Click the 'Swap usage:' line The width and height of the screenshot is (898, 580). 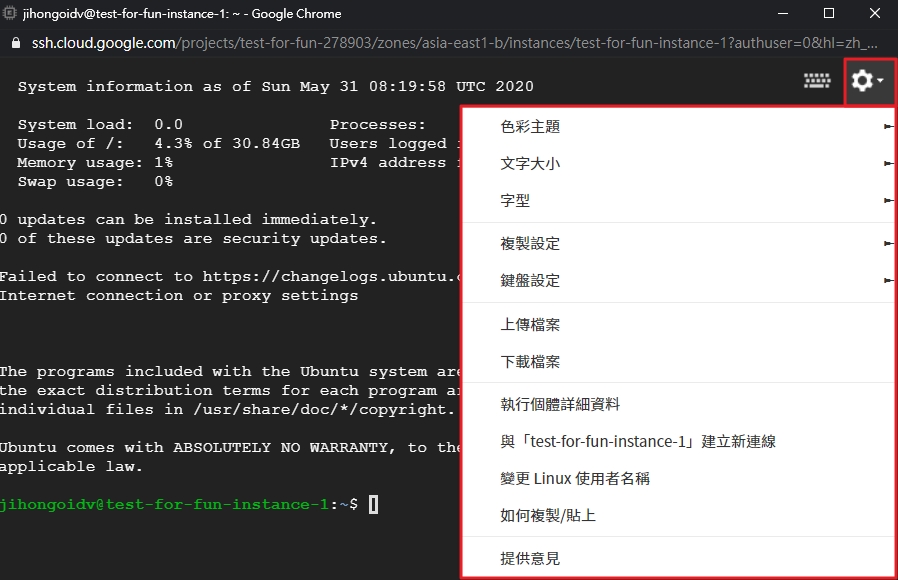(x=95, y=182)
